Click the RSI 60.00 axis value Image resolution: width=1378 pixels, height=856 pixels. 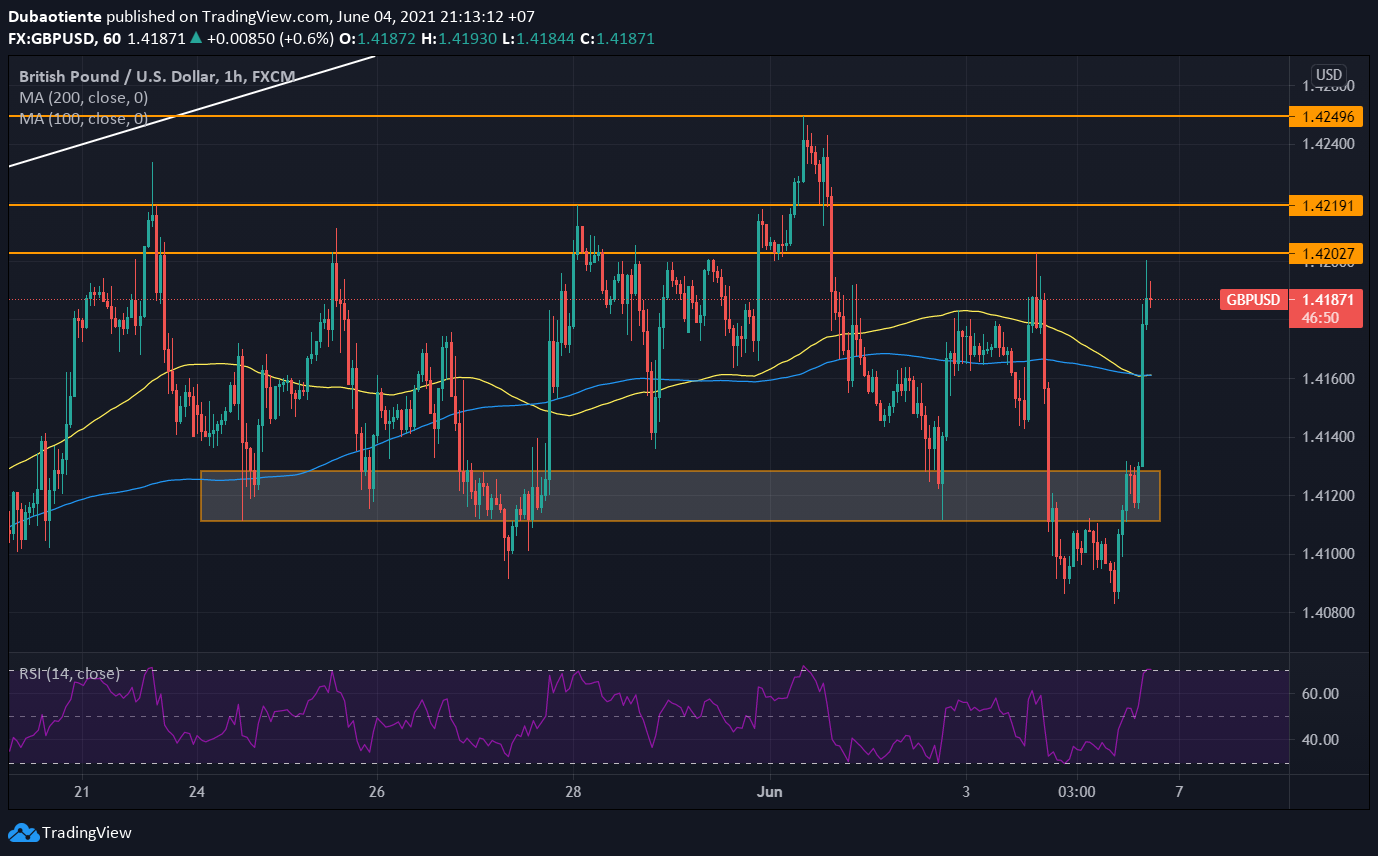click(x=1320, y=693)
